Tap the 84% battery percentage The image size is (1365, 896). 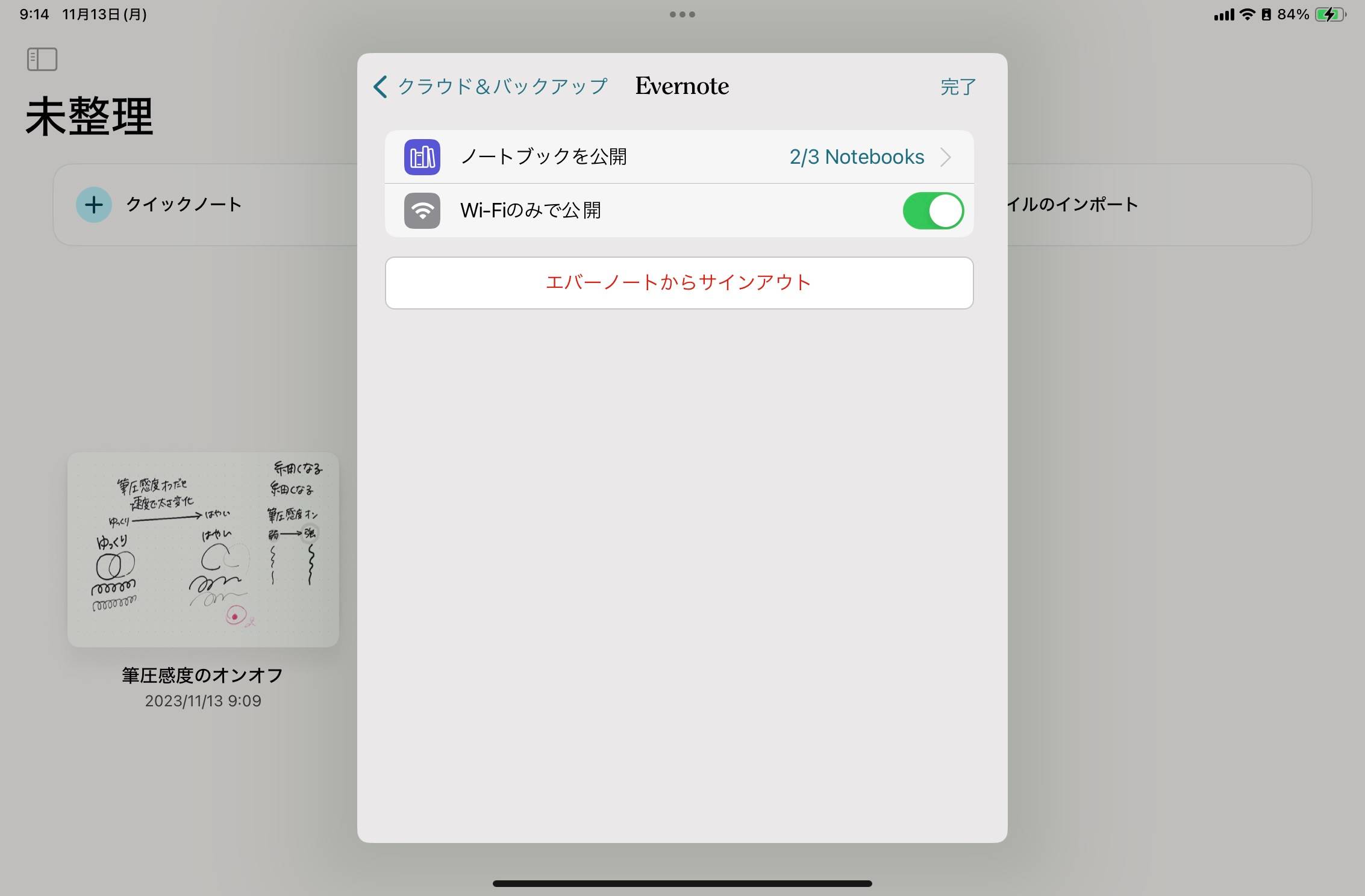[1293, 14]
